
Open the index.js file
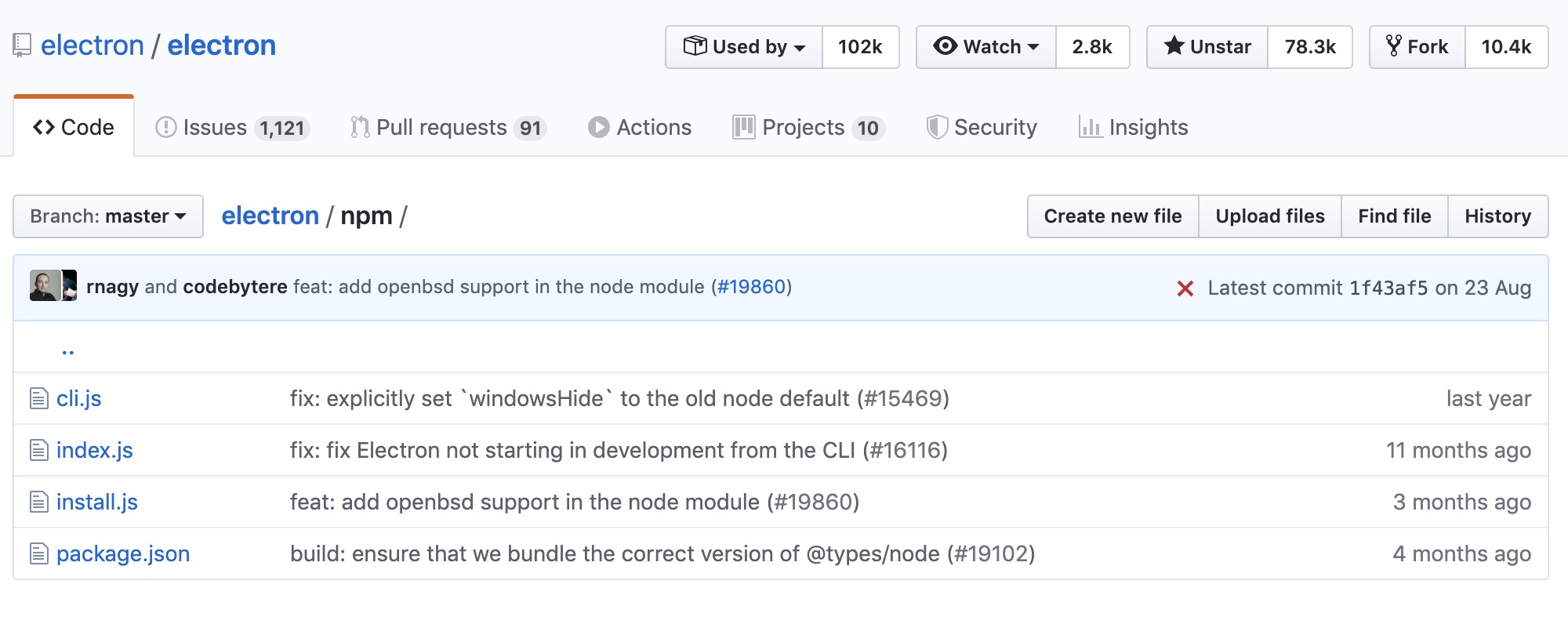pos(95,451)
